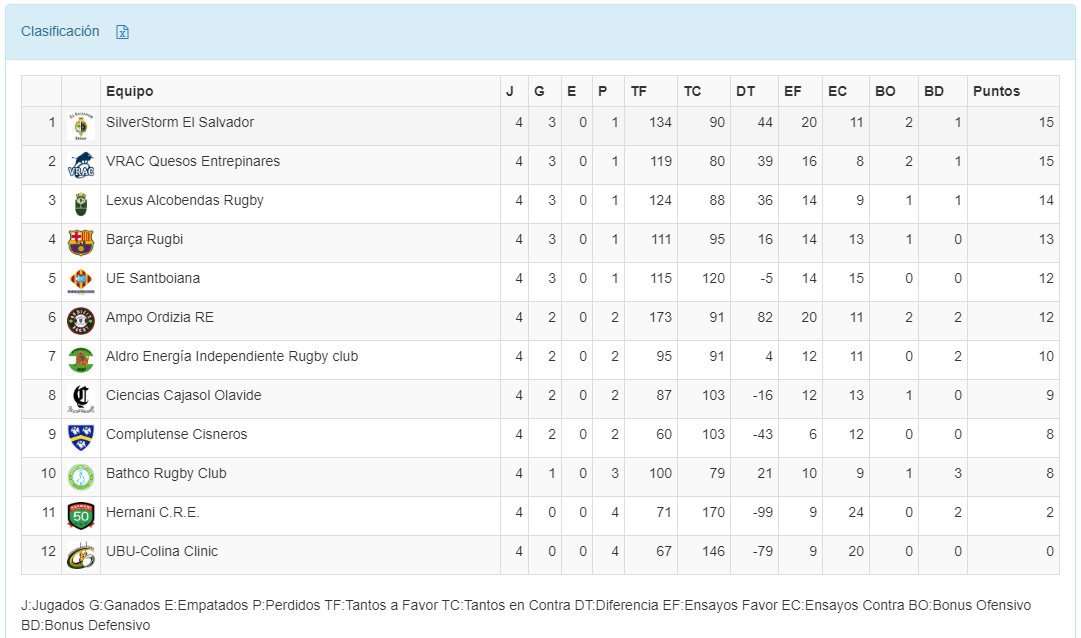Screen dimensions: 1081x638
Task: Click the Complutense Cisneros shield crest
Action: click(x=80, y=438)
